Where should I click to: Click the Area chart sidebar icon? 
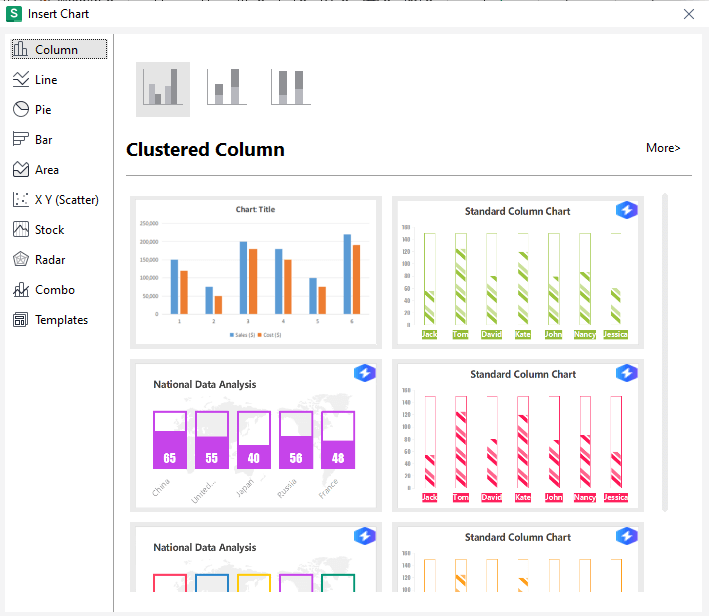pos(21,169)
